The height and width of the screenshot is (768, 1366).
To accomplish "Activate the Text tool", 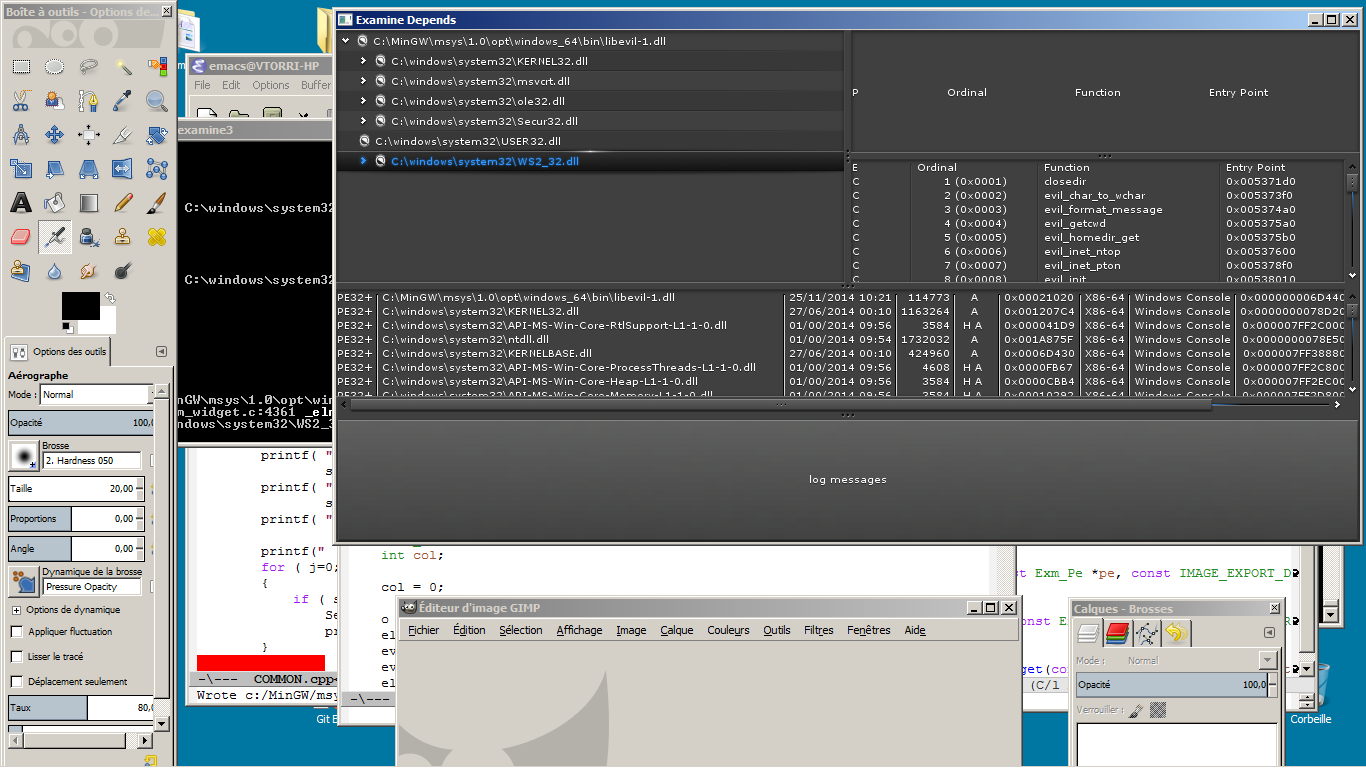I will click(21, 203).
